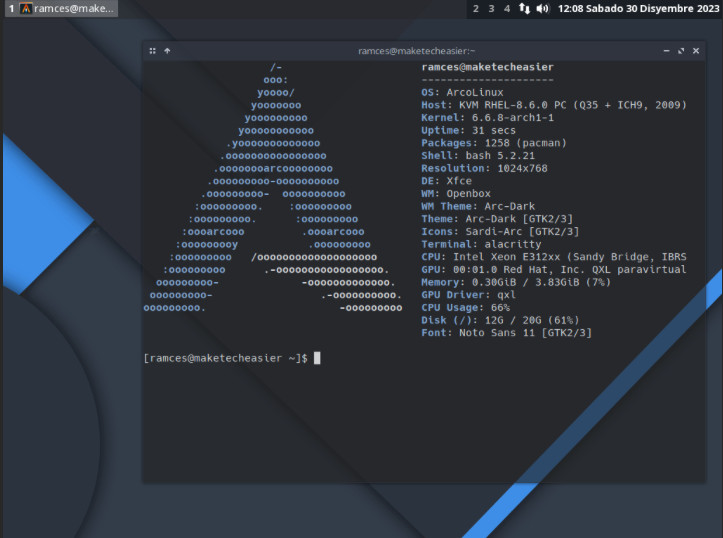The image size is (723, 538).
Task: Open the network connection tray icon
Action: pos(524,8)
